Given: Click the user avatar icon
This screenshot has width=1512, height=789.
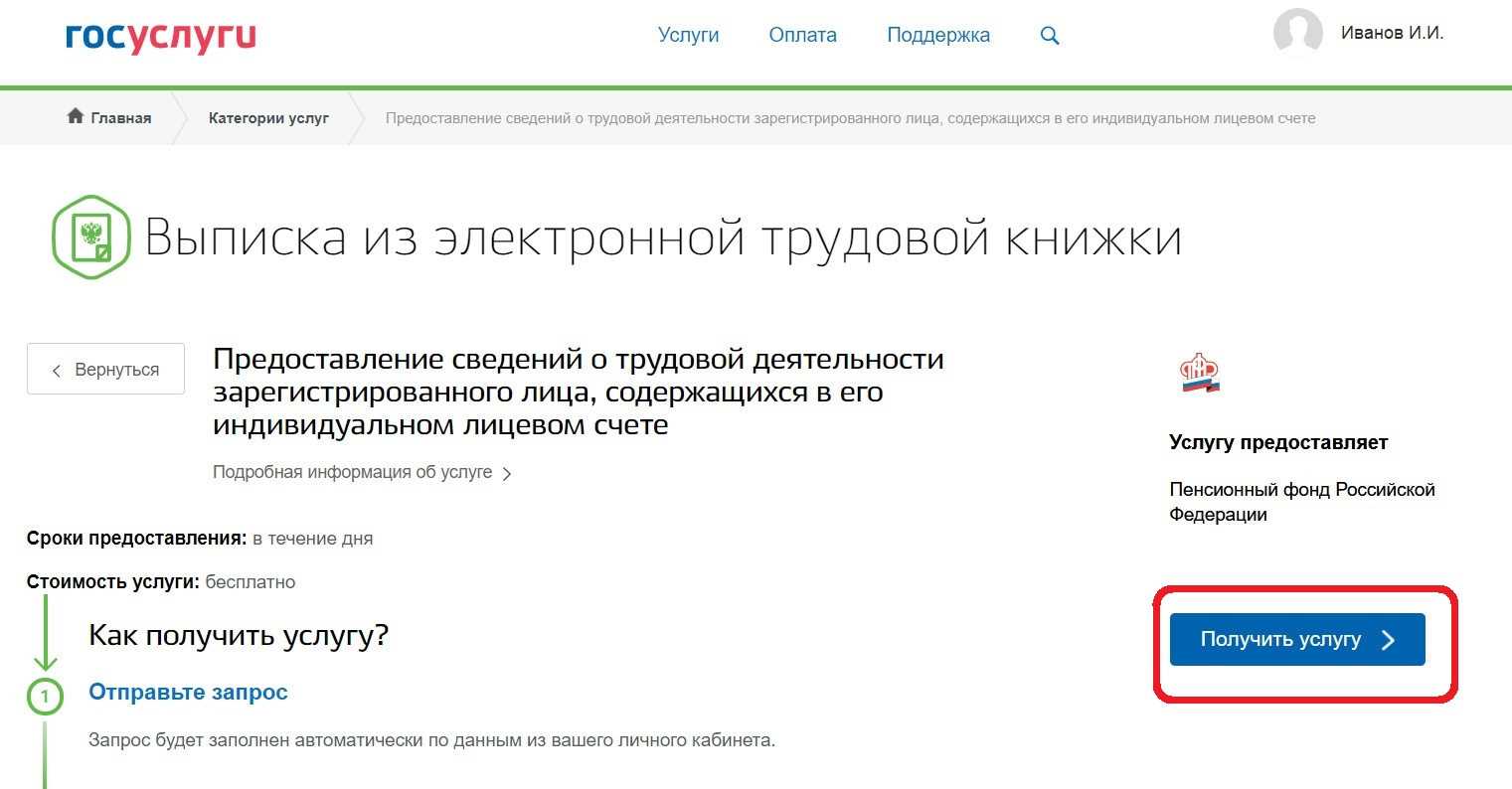Looking at the screenshot, I should tap(1298, 34).
